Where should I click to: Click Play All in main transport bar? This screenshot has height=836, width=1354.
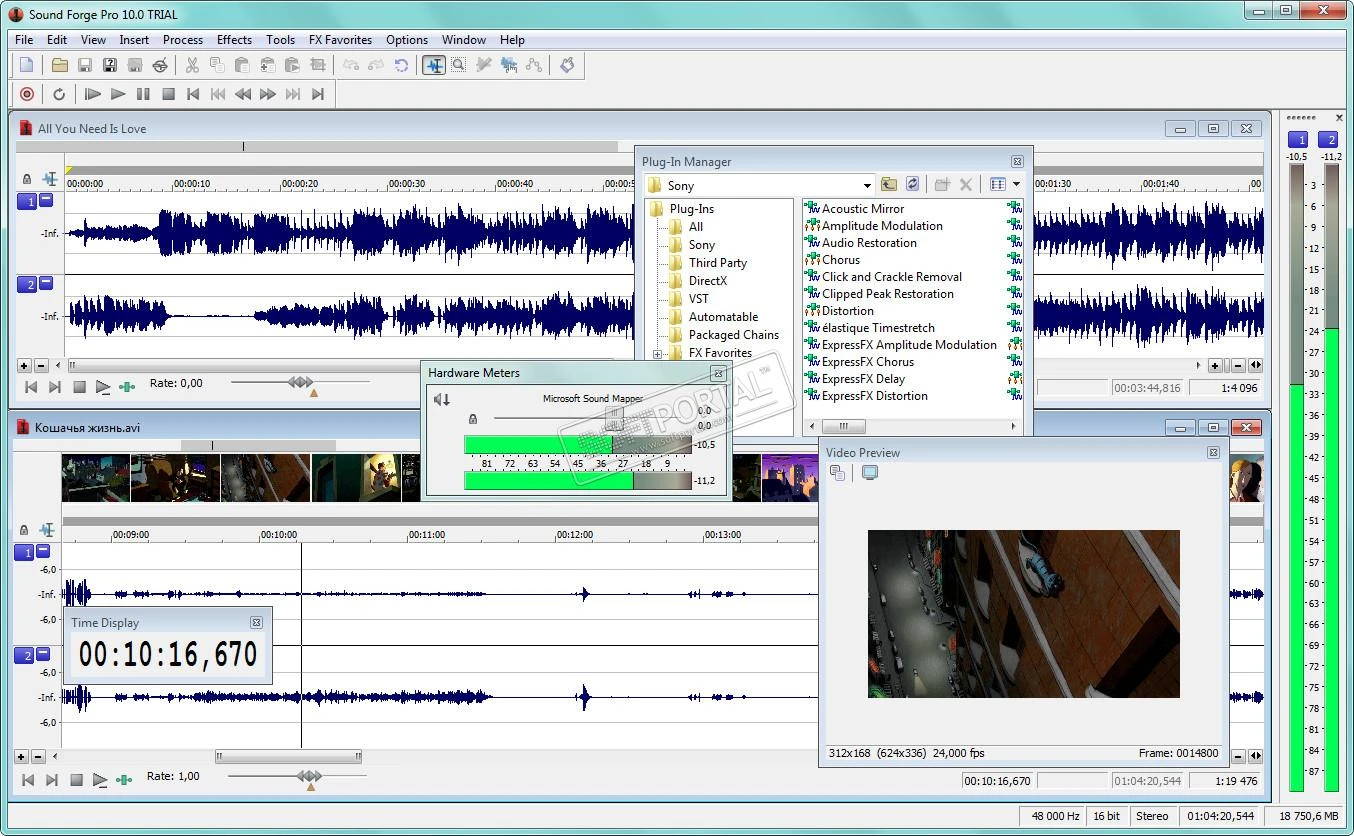tap(93, 94)
